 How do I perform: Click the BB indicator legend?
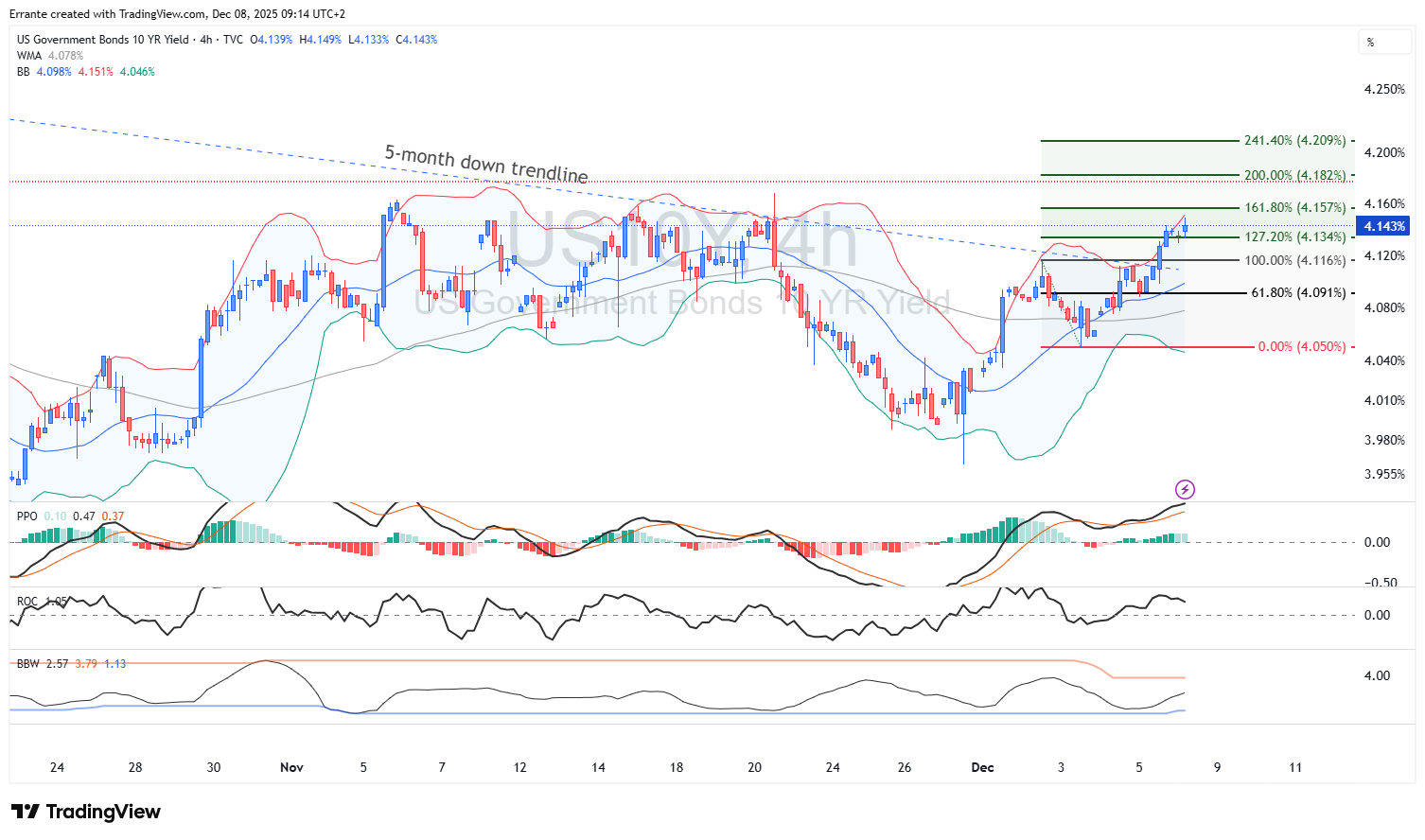tap(24, 72)
